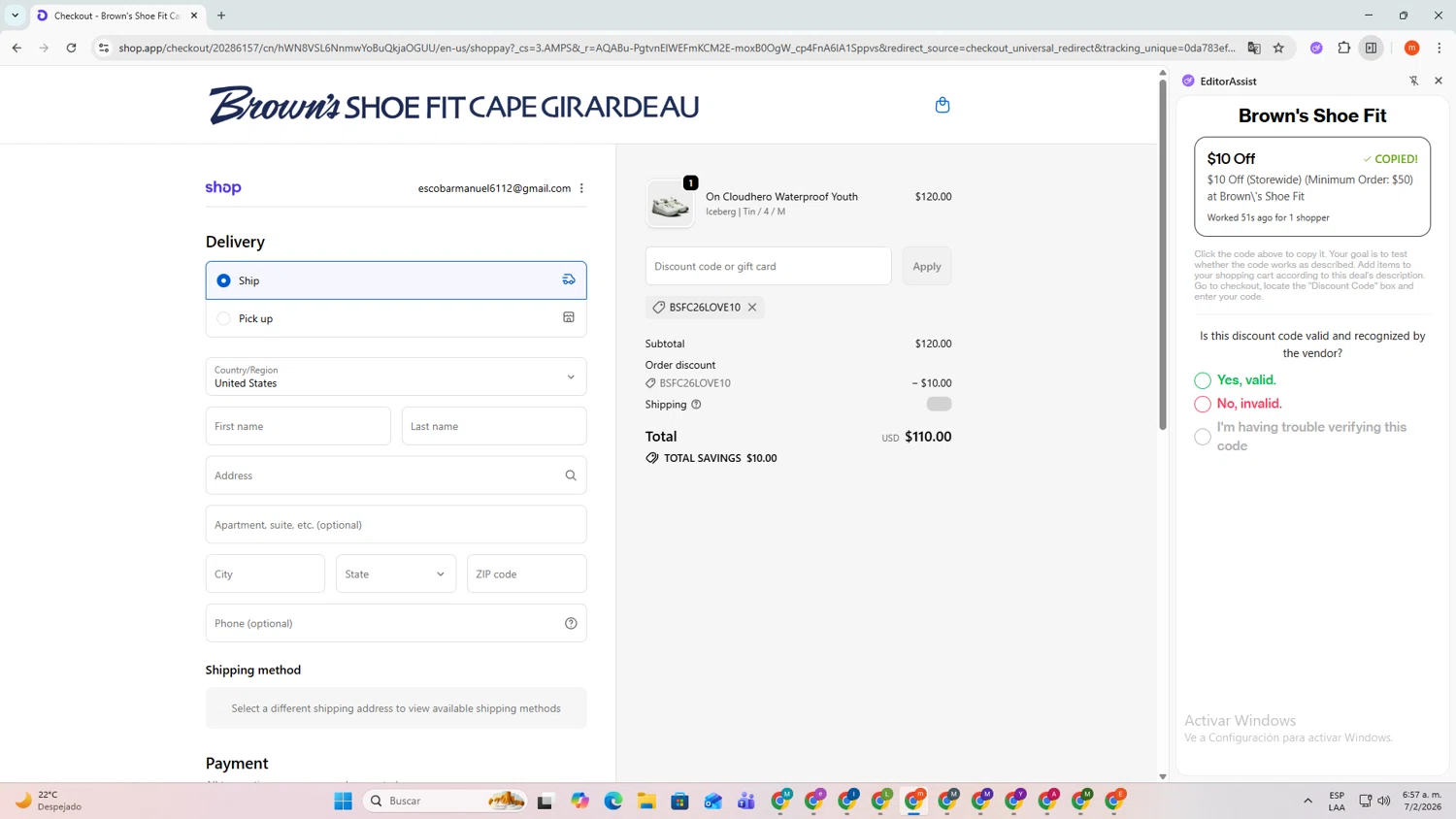Click the Phone (optional) field

(x=396, y=623)
